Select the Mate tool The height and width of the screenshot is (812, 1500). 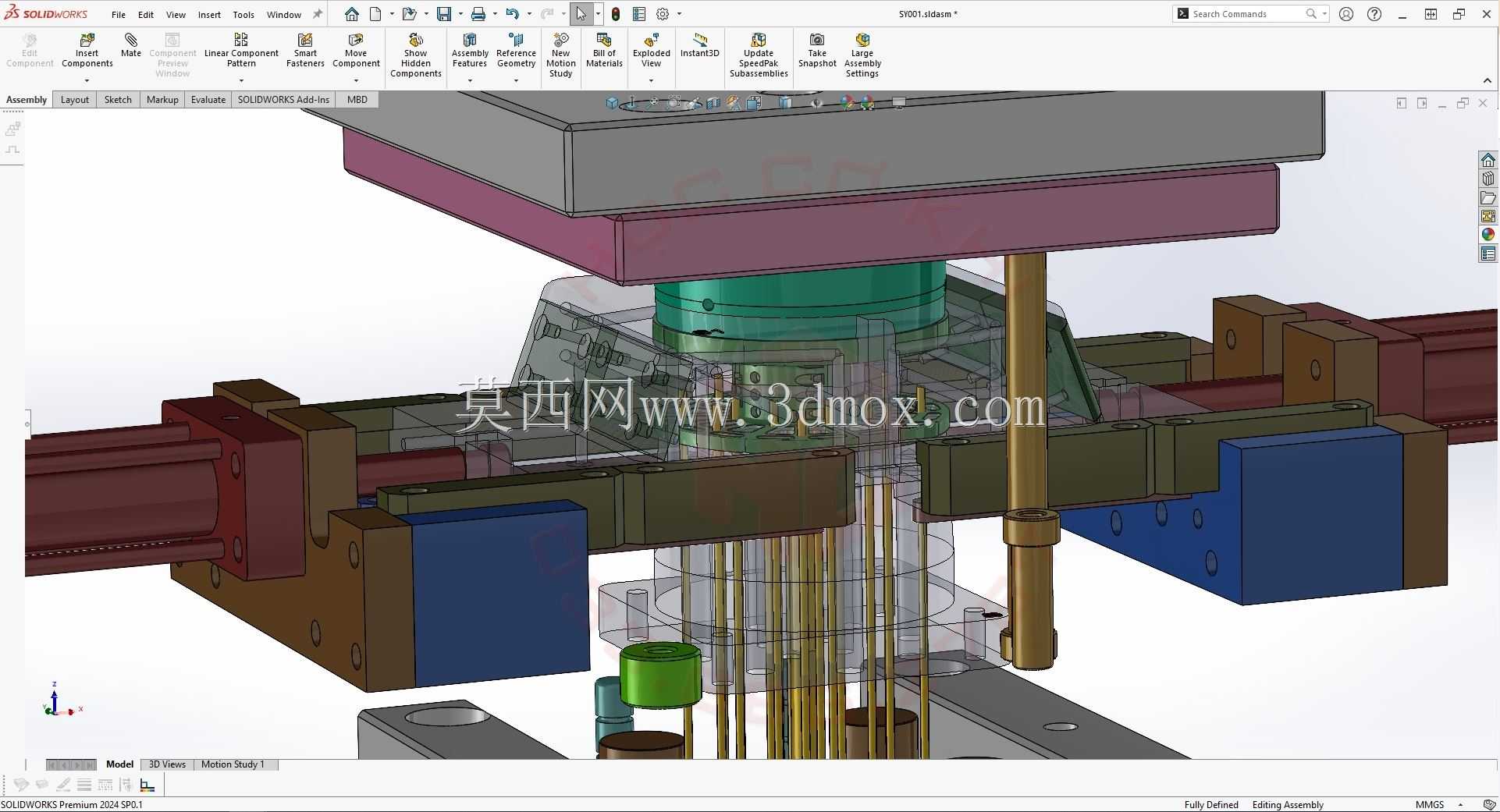click(131, 45)
